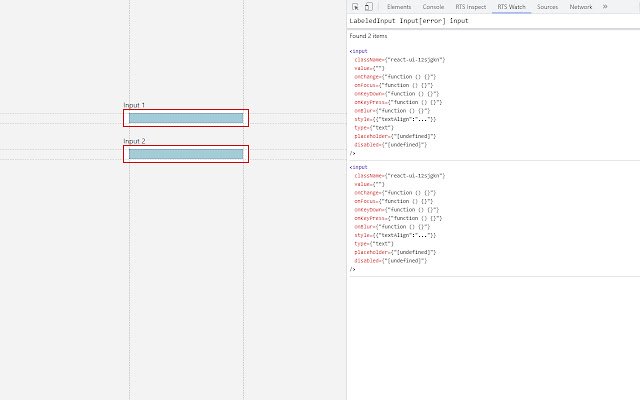Screen dimensions: 640x400
Task: Switch to the Elements tab
Action: (x=399, y=7)
